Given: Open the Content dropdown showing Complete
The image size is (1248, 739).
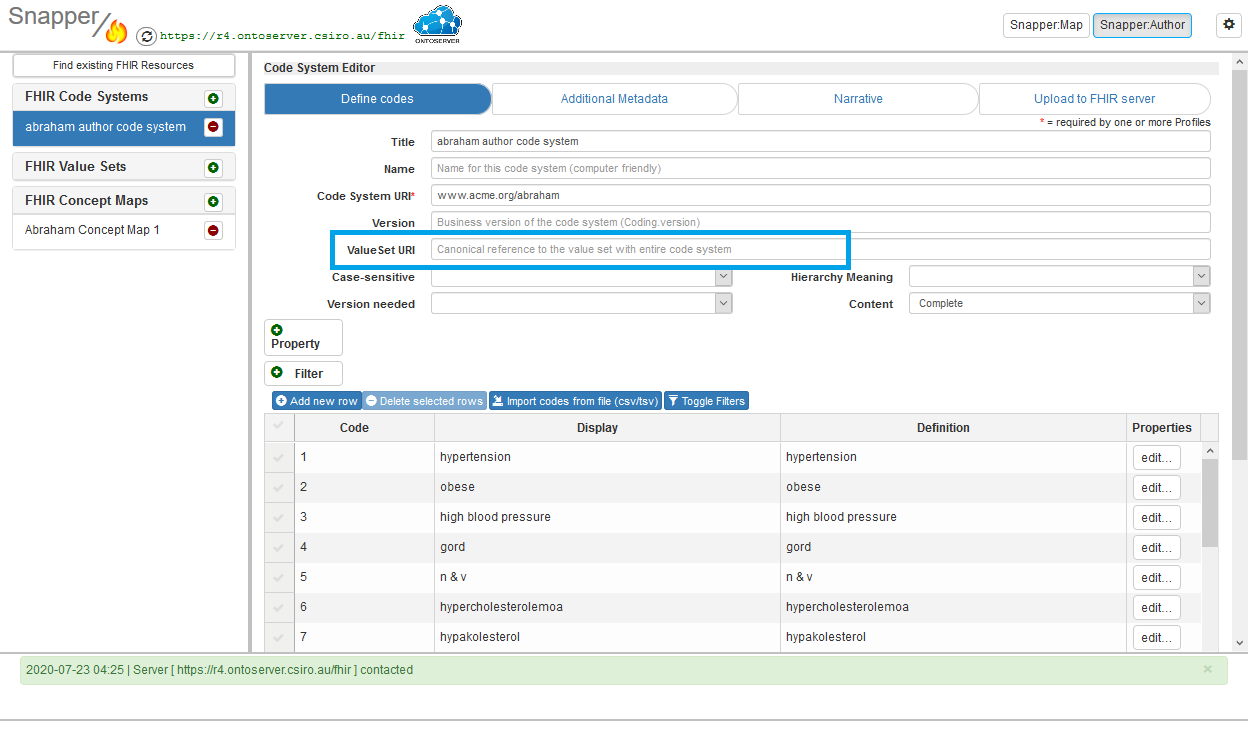Looking at the screenshot, I should (1059, 303).
